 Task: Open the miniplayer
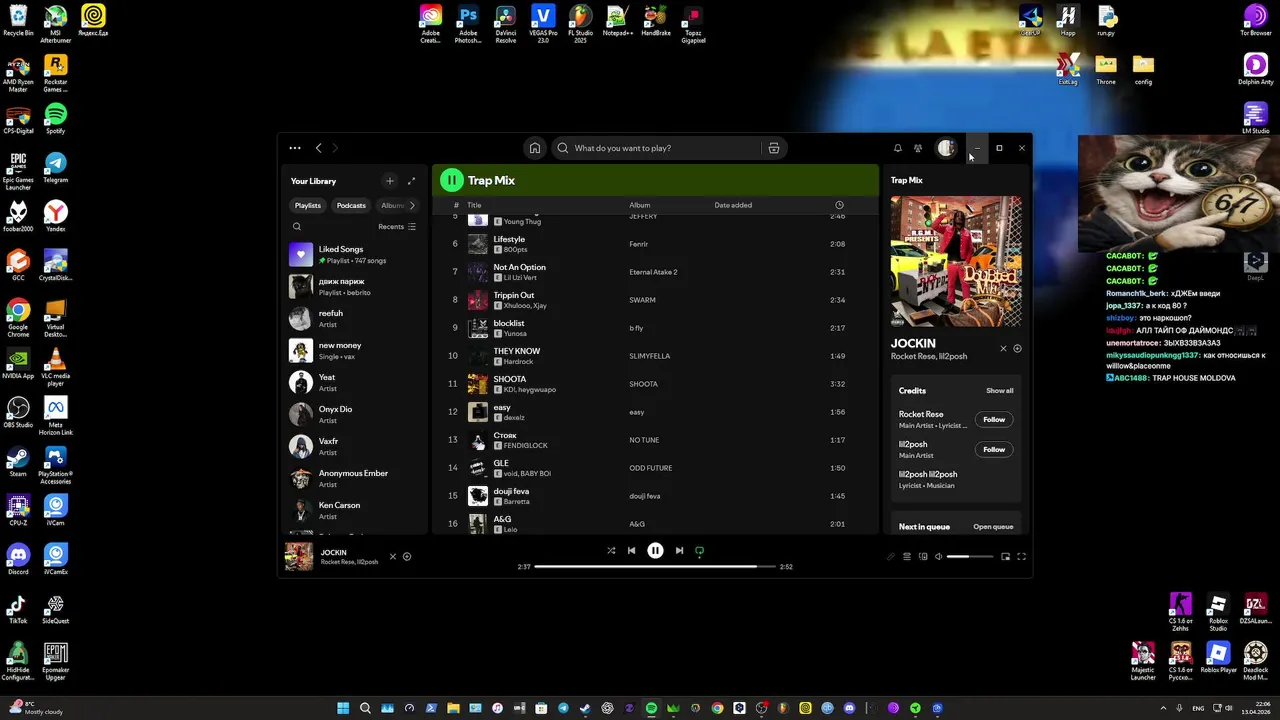1005,556
